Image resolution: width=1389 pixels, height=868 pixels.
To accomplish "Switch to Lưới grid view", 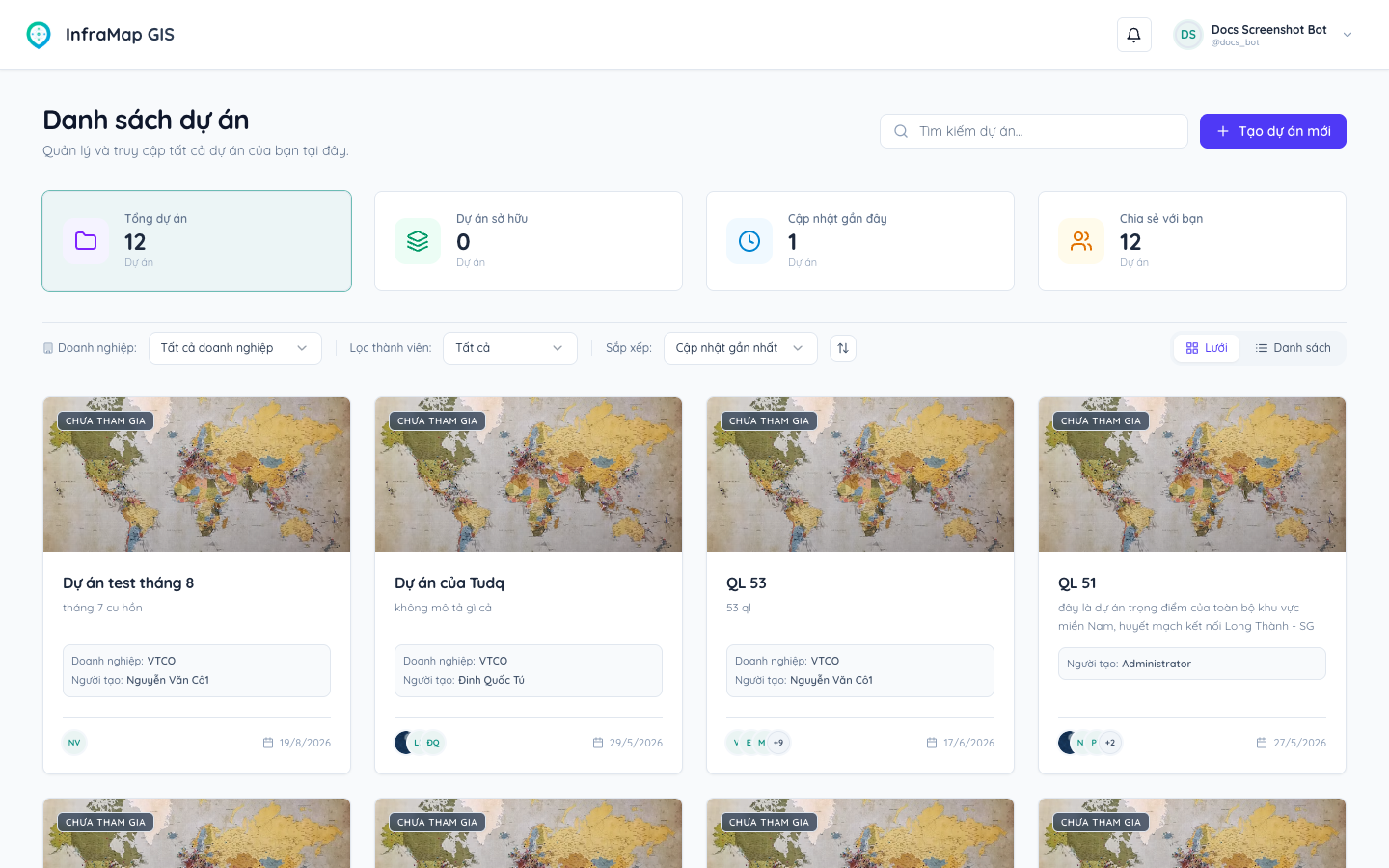I will (1207, 348).
